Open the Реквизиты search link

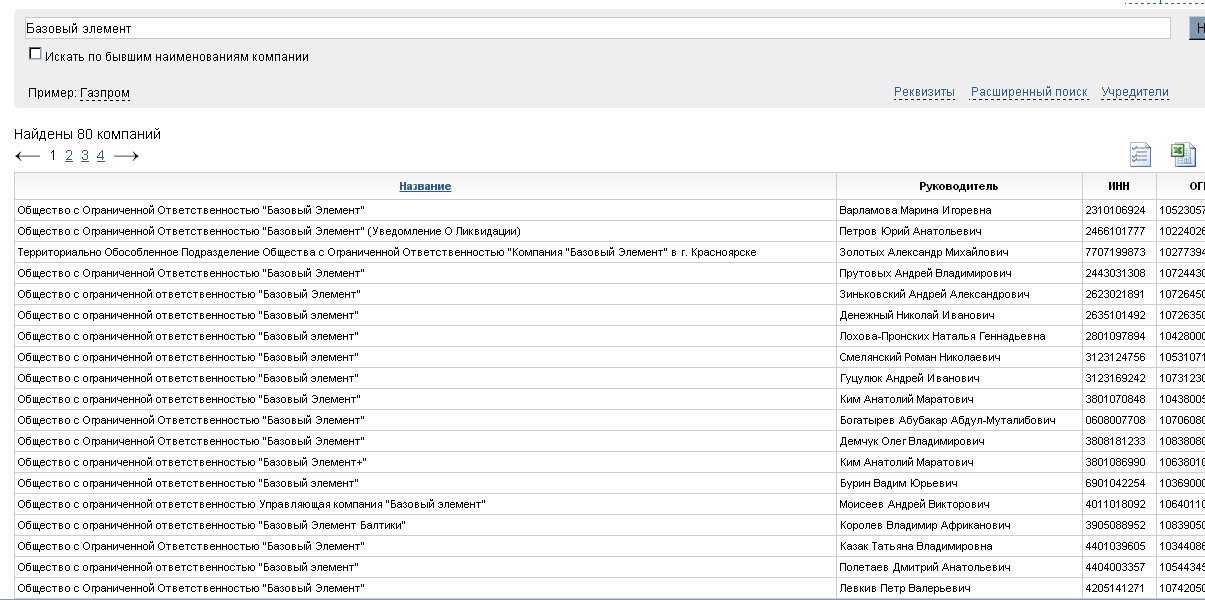pos(924,92)
